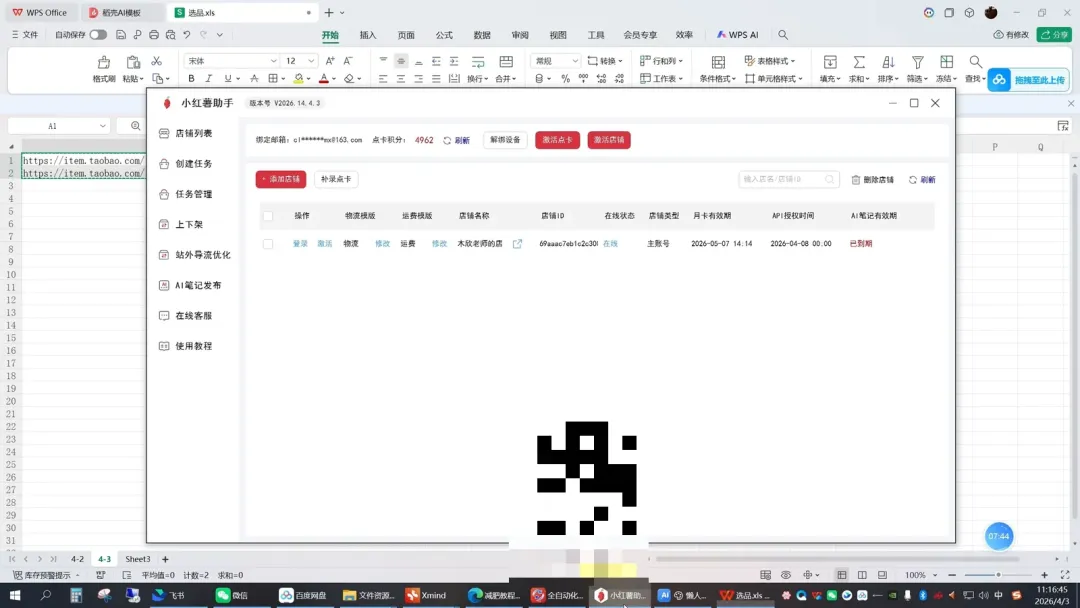The height and width of the screenshot is (608, 1080).
Task: Toggle the 自动保存 auto-save switch
Action: [98, 34]
